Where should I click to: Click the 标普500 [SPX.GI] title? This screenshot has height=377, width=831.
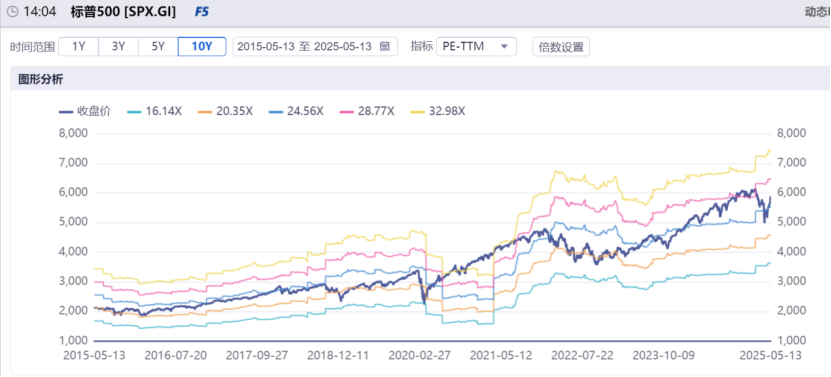[123, 12]
